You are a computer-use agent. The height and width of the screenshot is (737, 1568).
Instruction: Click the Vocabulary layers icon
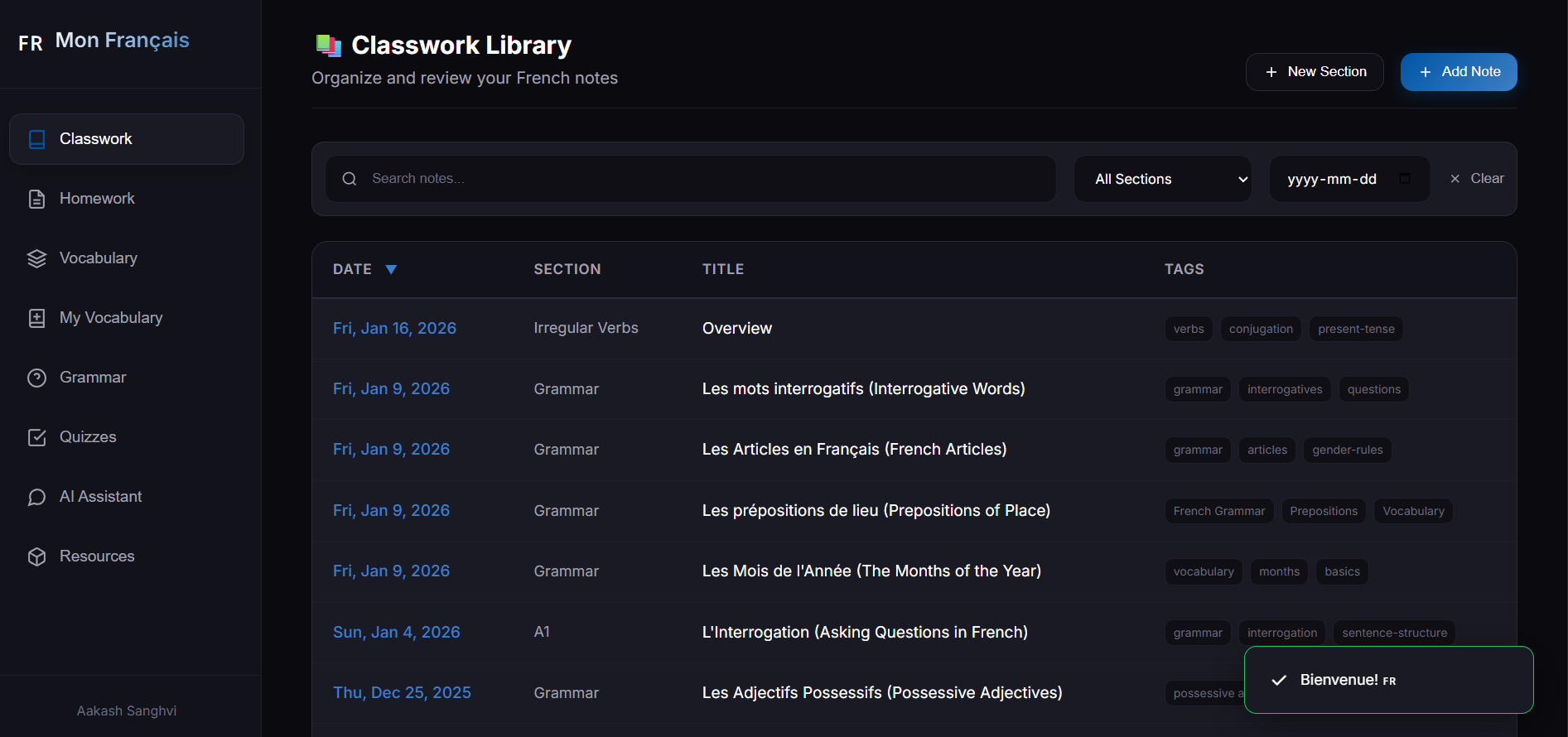[x=36, y=258]
